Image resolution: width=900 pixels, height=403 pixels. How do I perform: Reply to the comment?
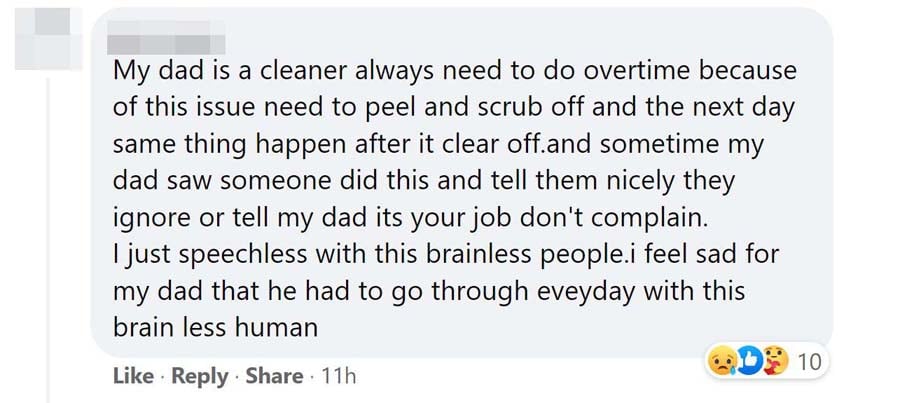pyautogui.click(x=198, y=376)
